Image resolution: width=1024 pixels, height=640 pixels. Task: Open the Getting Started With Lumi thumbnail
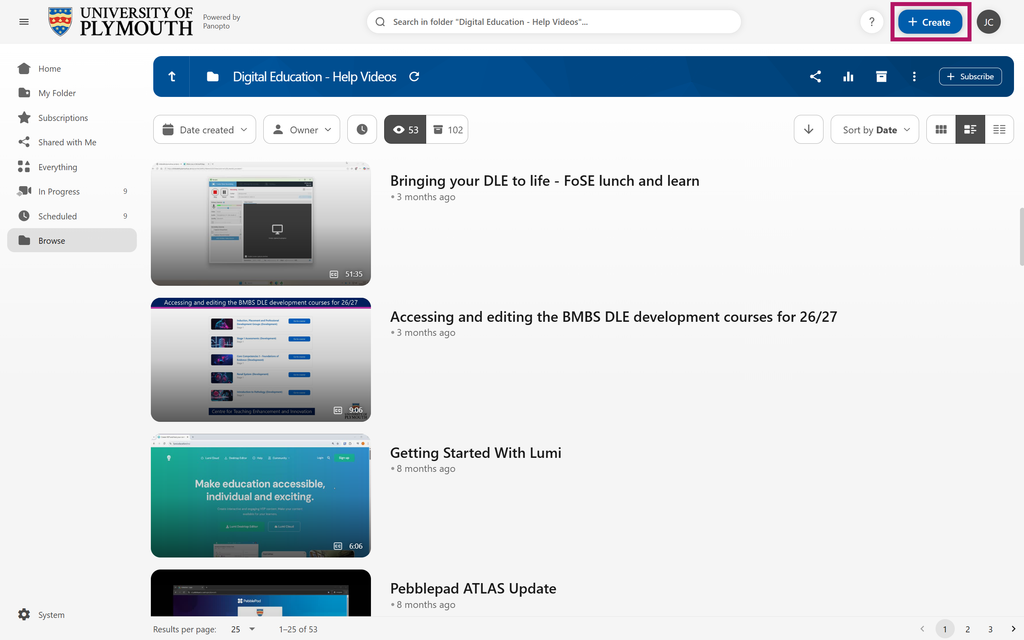(261, 496)
